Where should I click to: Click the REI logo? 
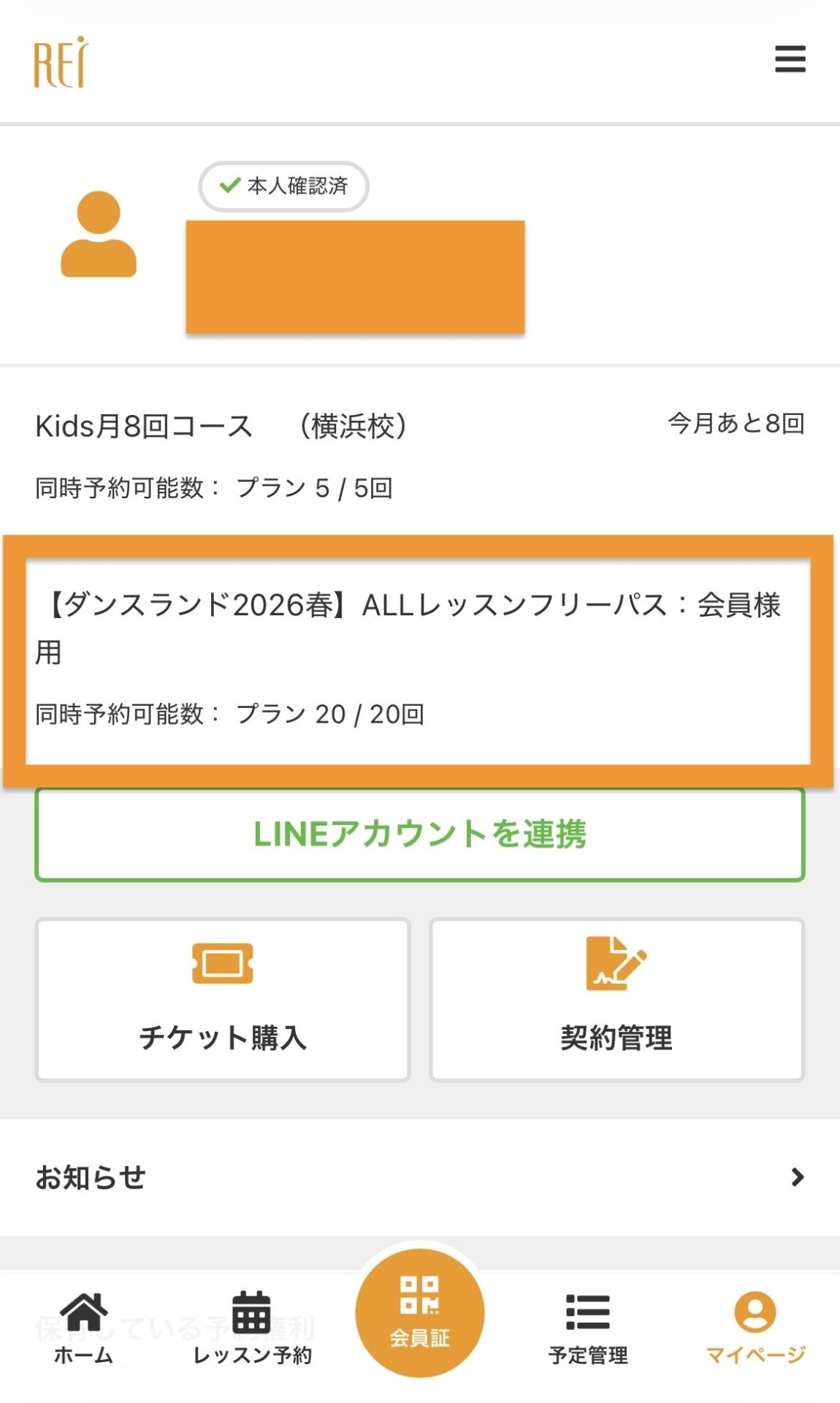61,63
